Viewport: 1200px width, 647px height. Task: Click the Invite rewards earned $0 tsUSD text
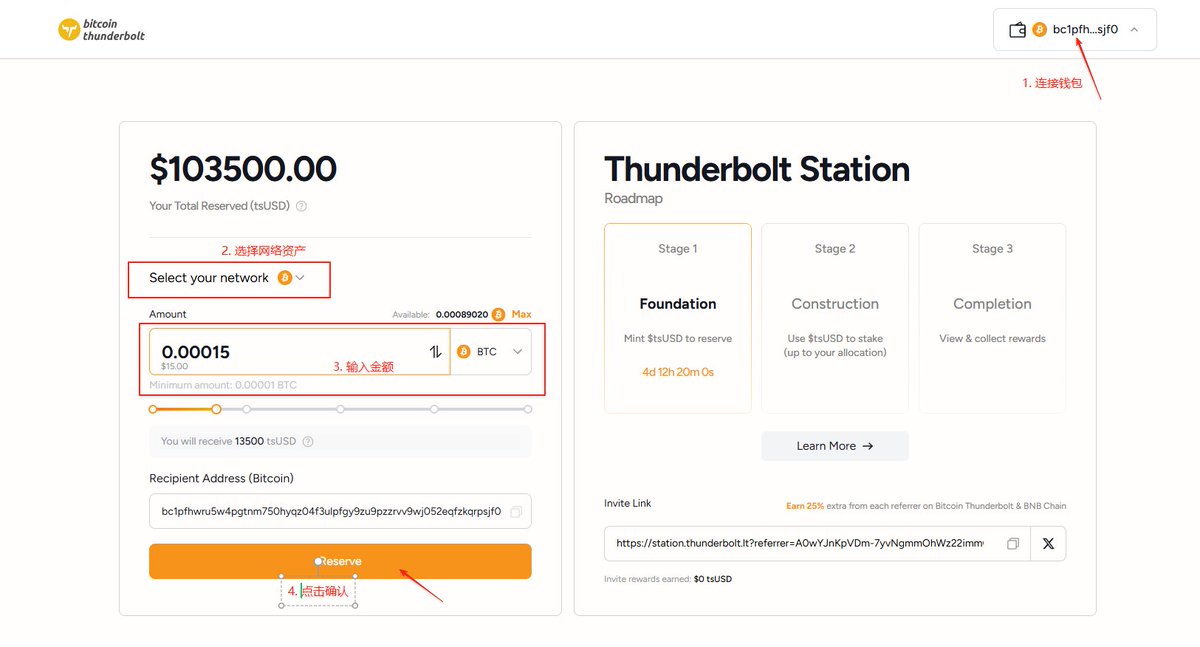point(668,579)
